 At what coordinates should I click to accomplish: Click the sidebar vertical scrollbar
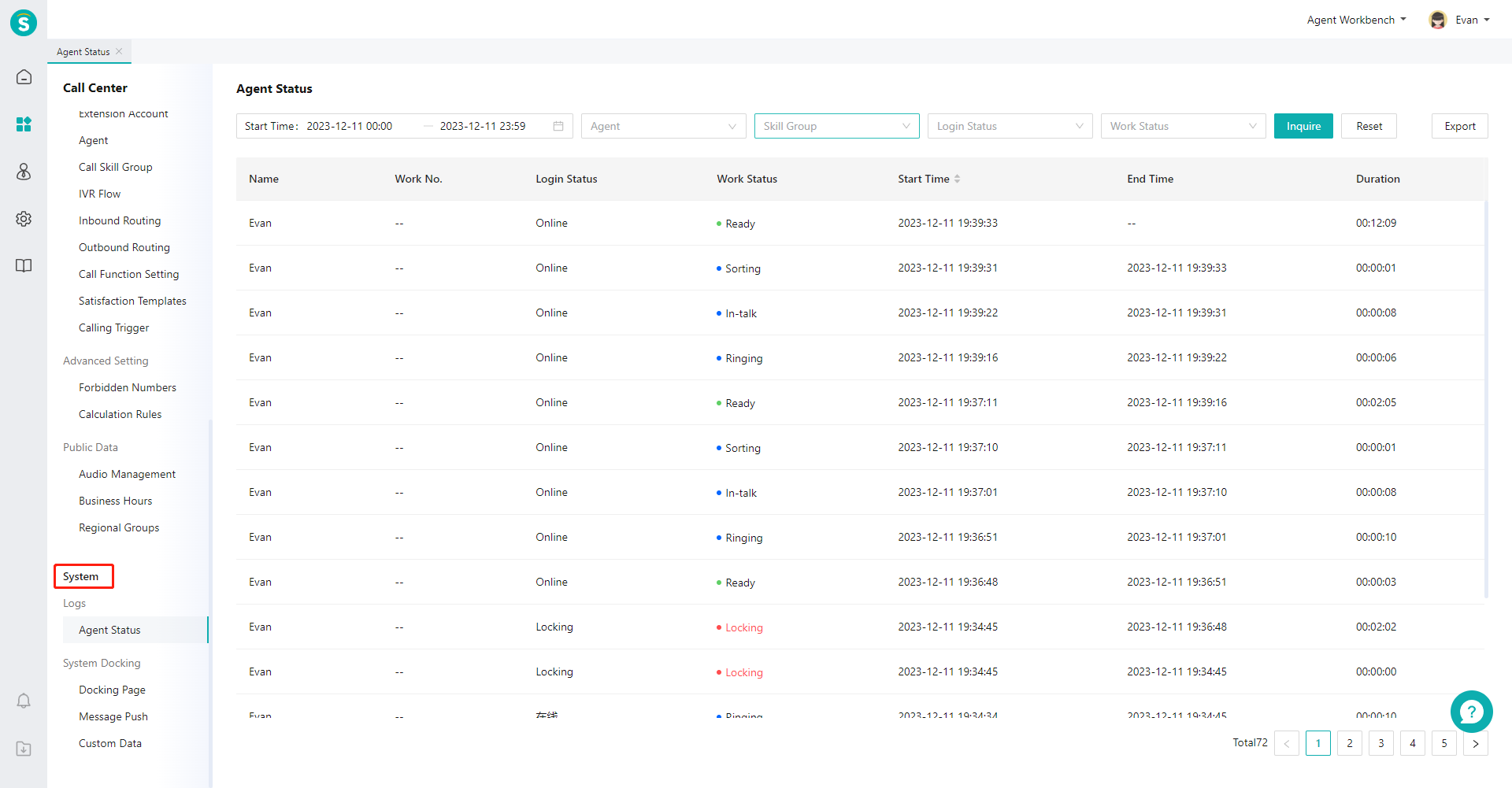(210, 602)
